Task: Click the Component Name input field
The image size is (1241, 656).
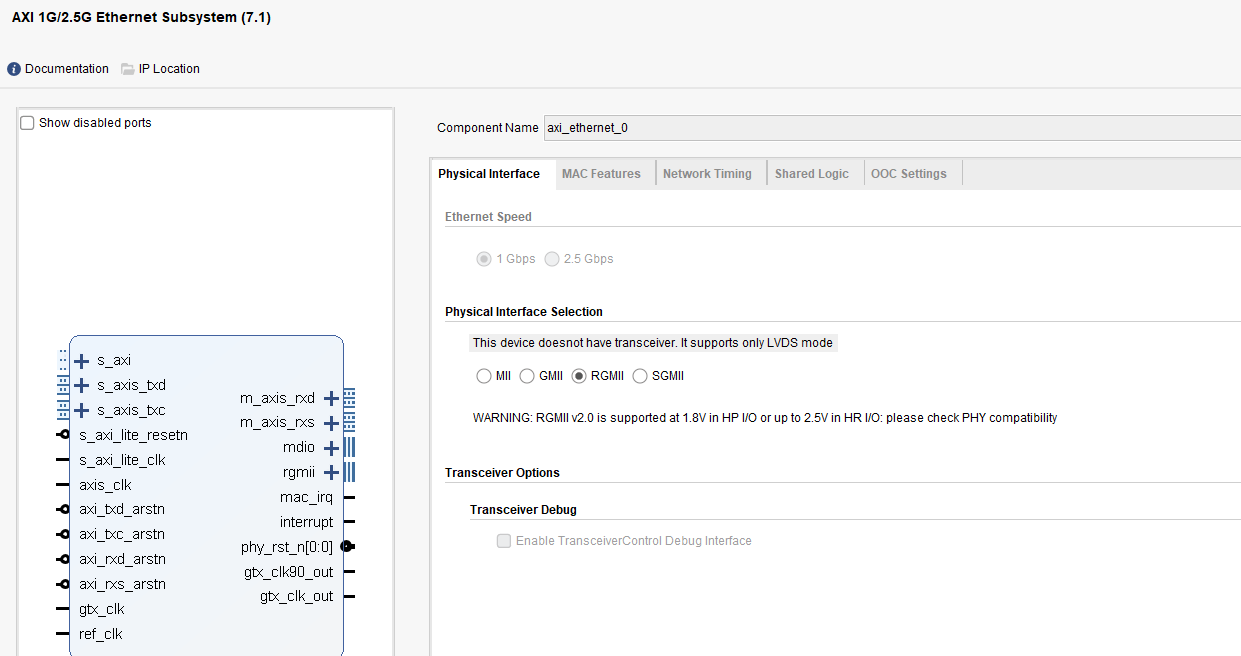Action: click(x=892, y=128)
